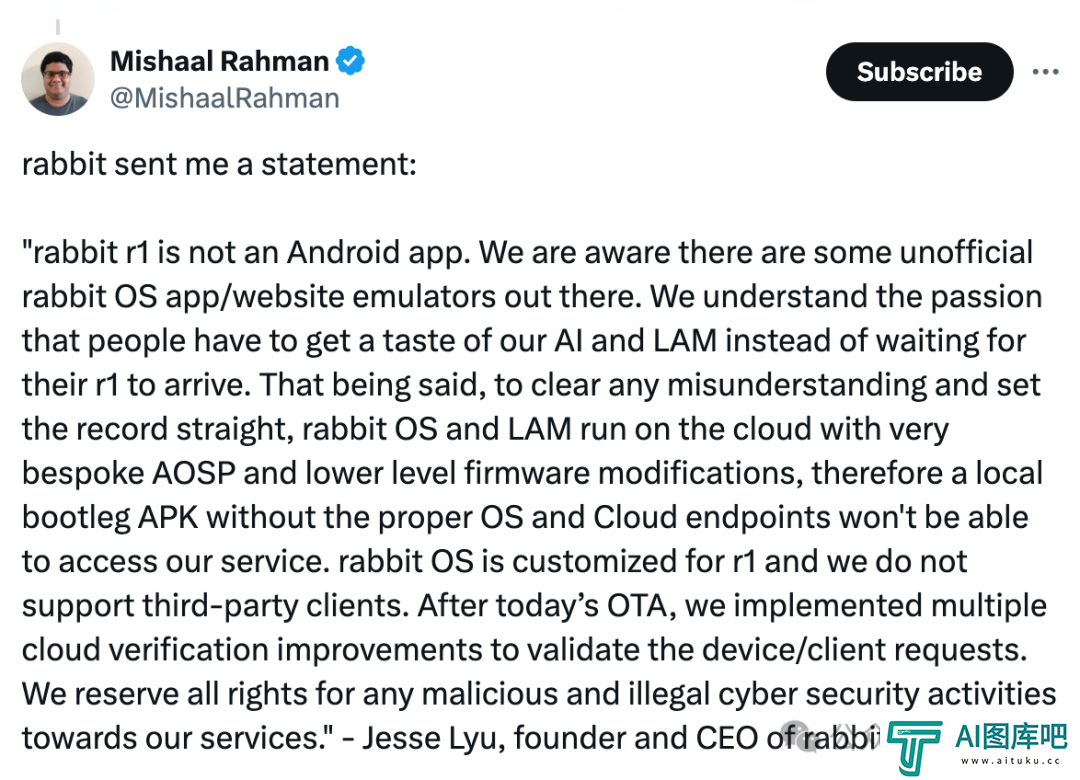This screenshot has width=1080, height=780.
Task: Click the AI图库吧 watermark text
Action: (x=1010, y=737)
